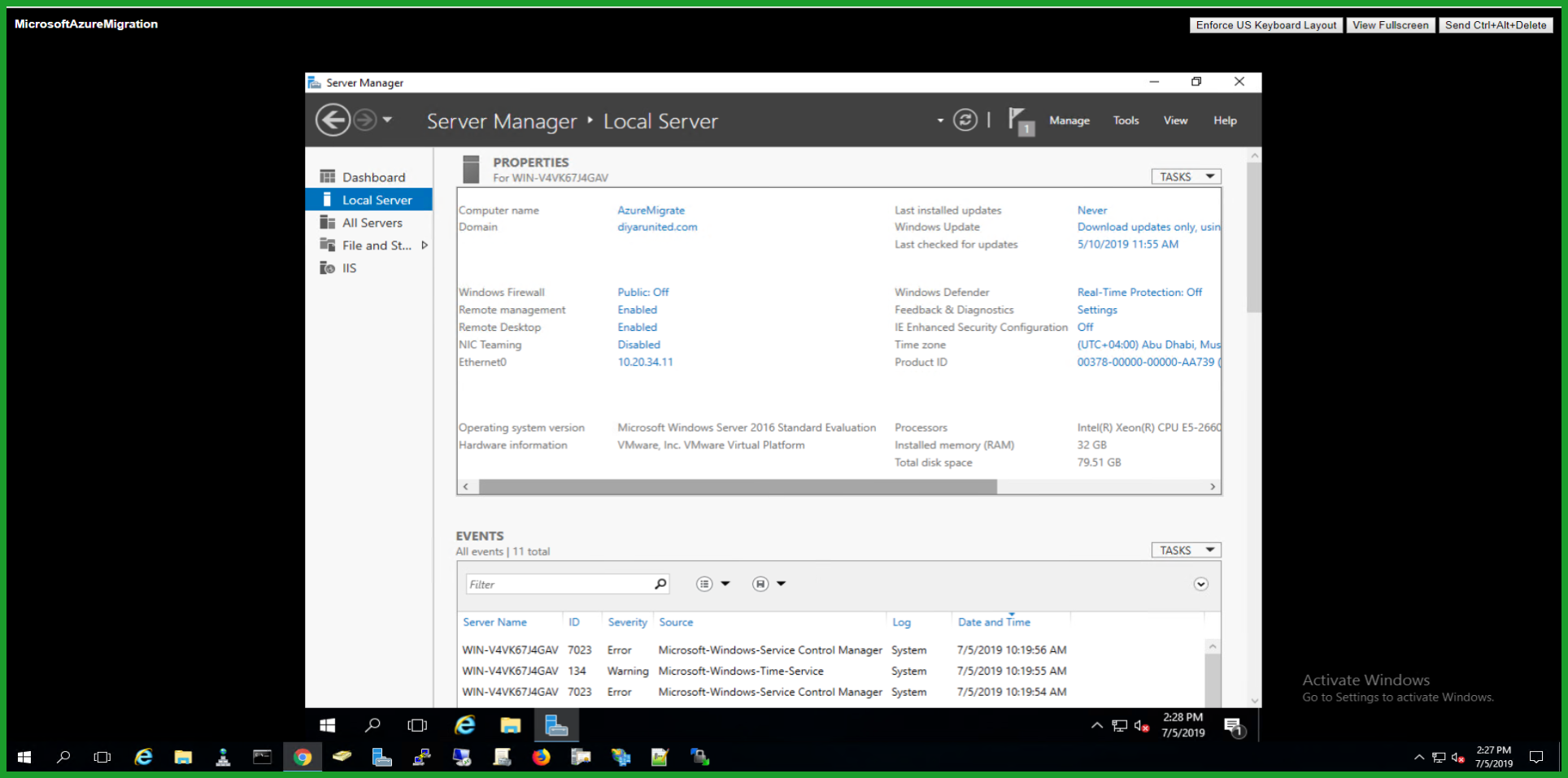Select Local Server in sidebar

pos(369,200)
